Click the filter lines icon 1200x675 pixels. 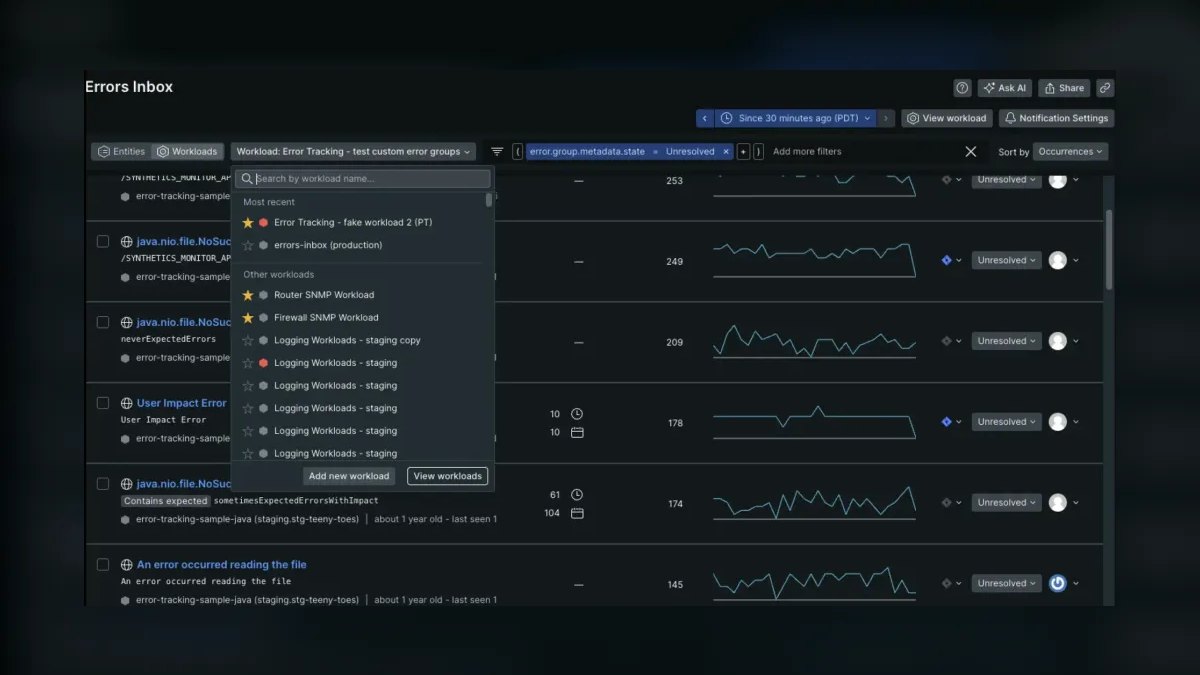[497, 152]
